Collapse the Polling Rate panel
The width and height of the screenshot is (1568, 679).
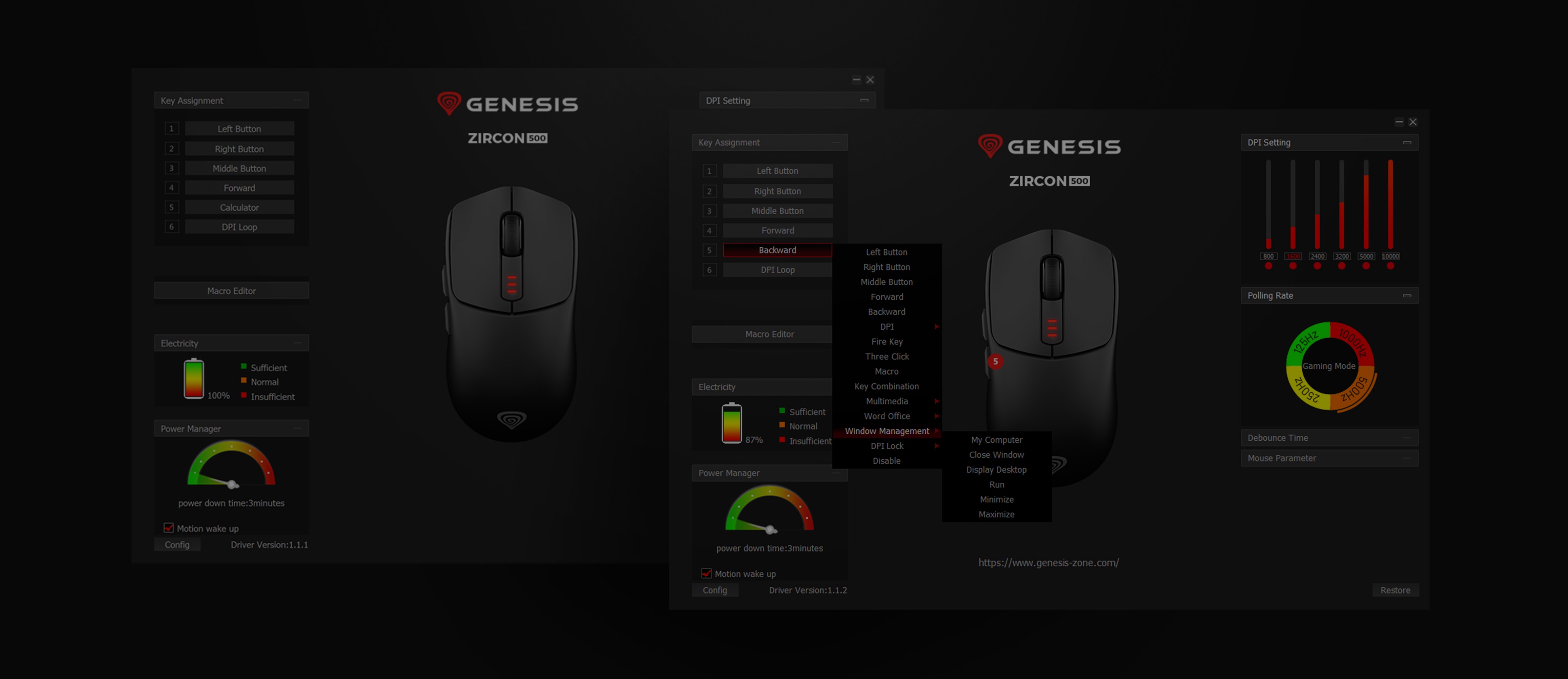point(1407,296)
